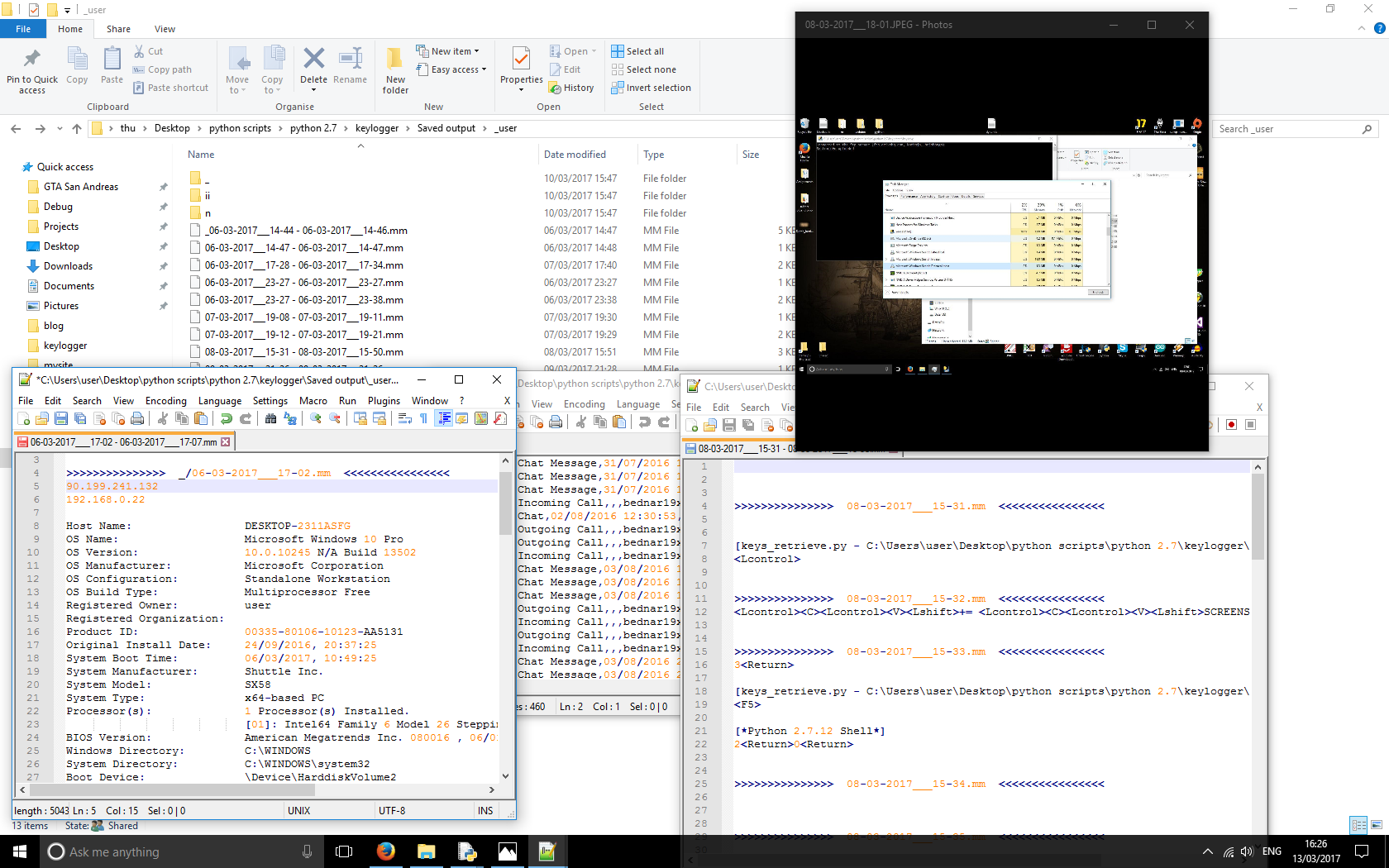
Task: Toggle Show All Characters pilcrow button
Action: (424, 419)
